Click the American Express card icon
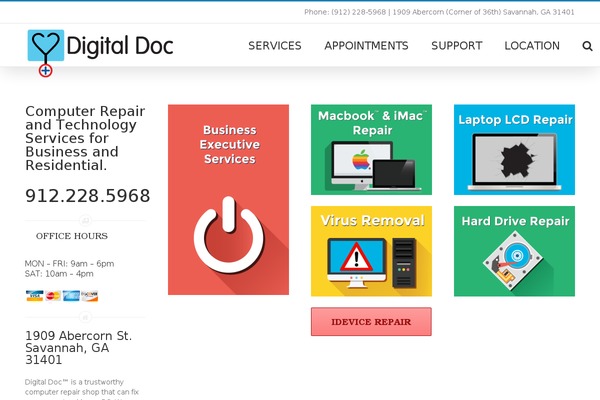The width and height of the screenshot is (600, 400). pyautogui.click(x=71, y=296)
